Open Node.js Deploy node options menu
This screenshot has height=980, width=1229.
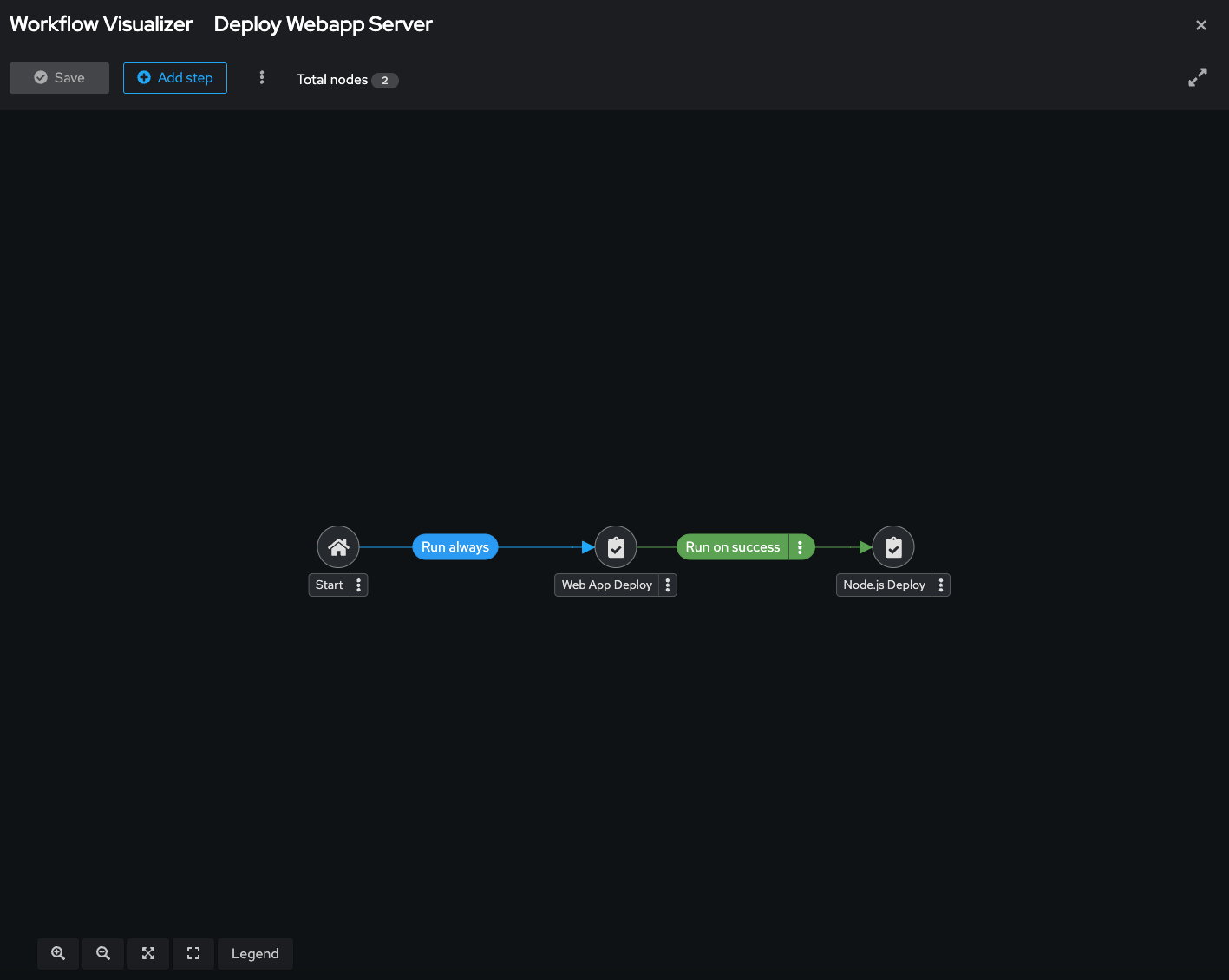[941, 585]
